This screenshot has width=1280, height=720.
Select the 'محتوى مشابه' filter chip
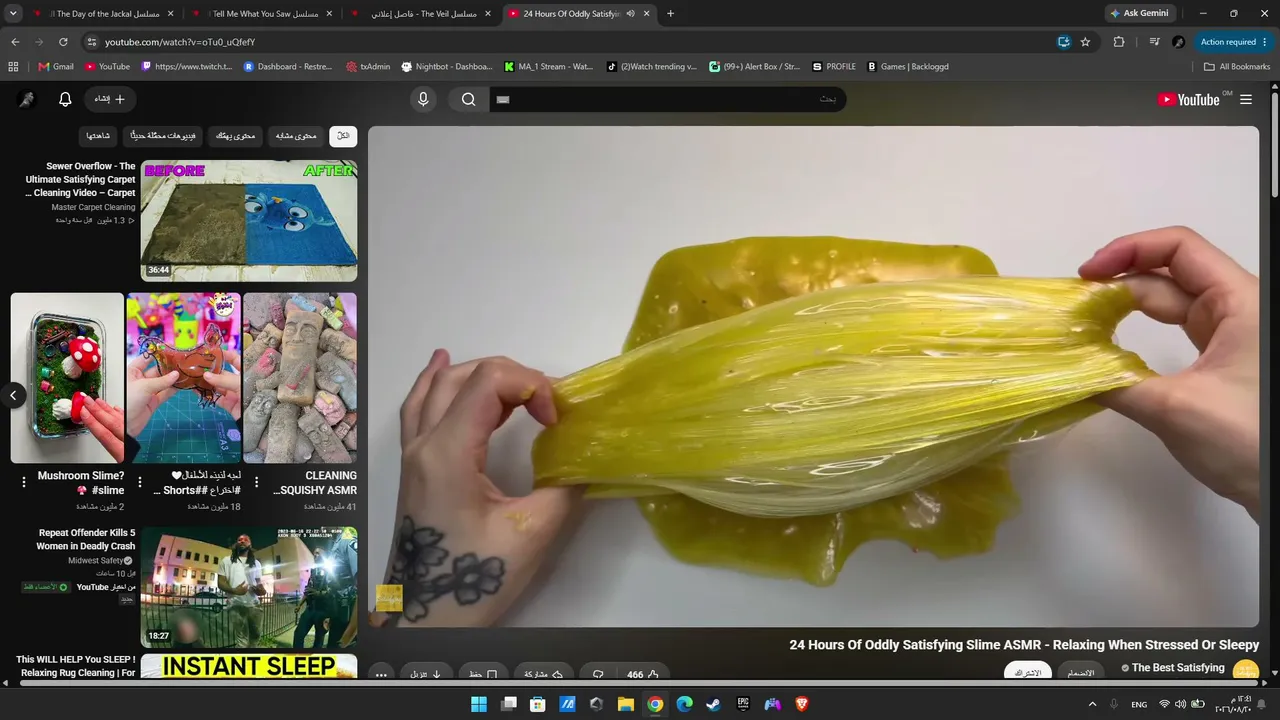[296, 135]
